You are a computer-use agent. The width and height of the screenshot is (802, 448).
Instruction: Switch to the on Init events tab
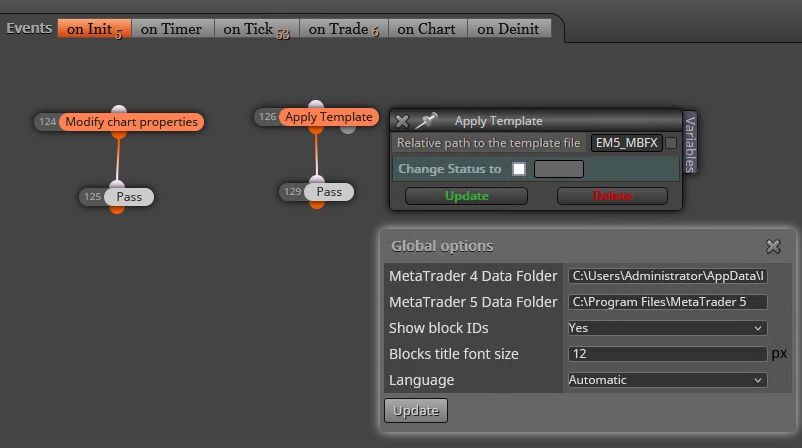[94, 29]
